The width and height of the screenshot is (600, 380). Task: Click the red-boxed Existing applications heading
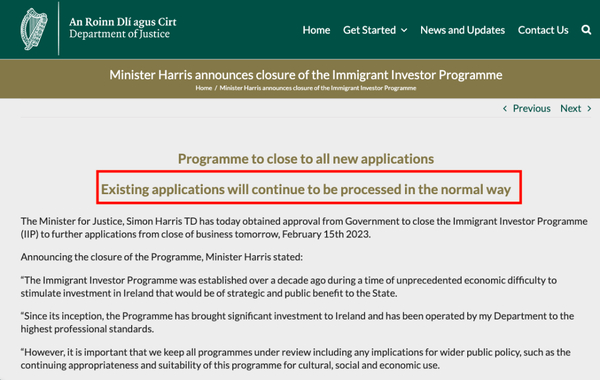click(306, 189)
